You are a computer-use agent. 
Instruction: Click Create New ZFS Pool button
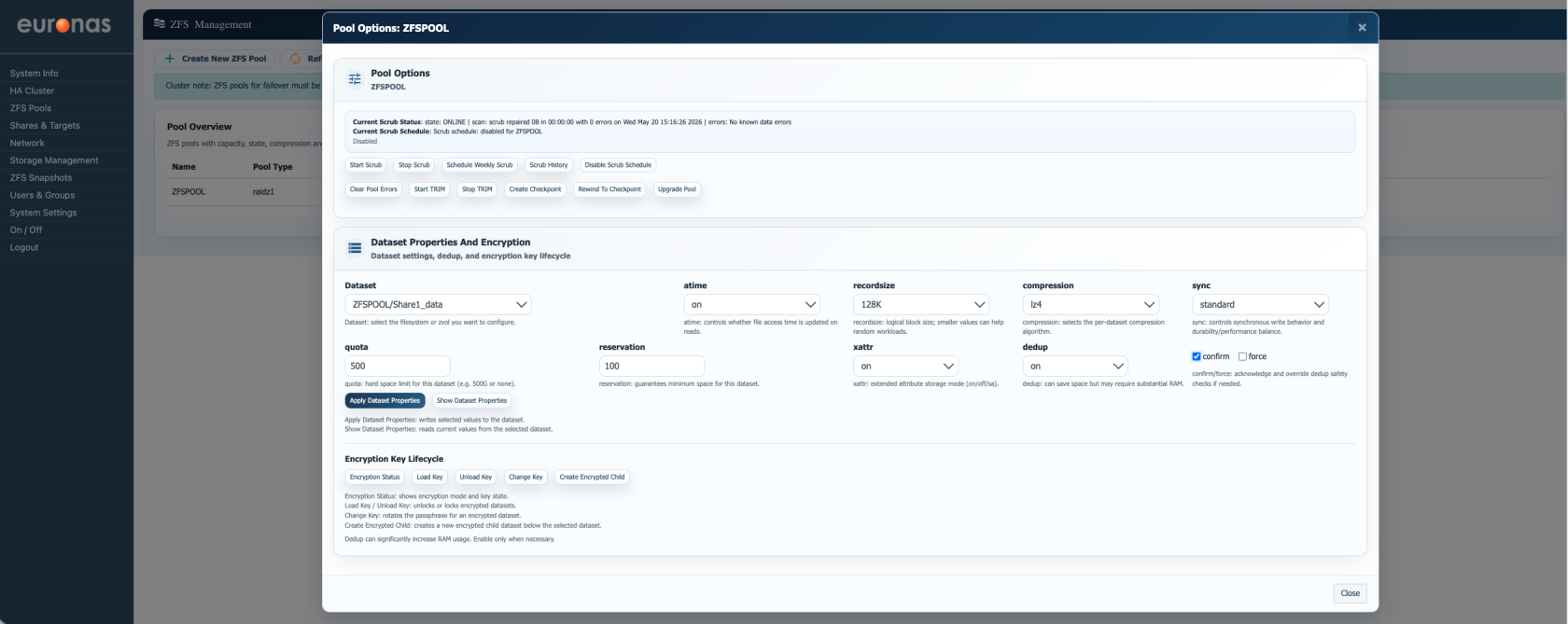click(x=215, y=58)
